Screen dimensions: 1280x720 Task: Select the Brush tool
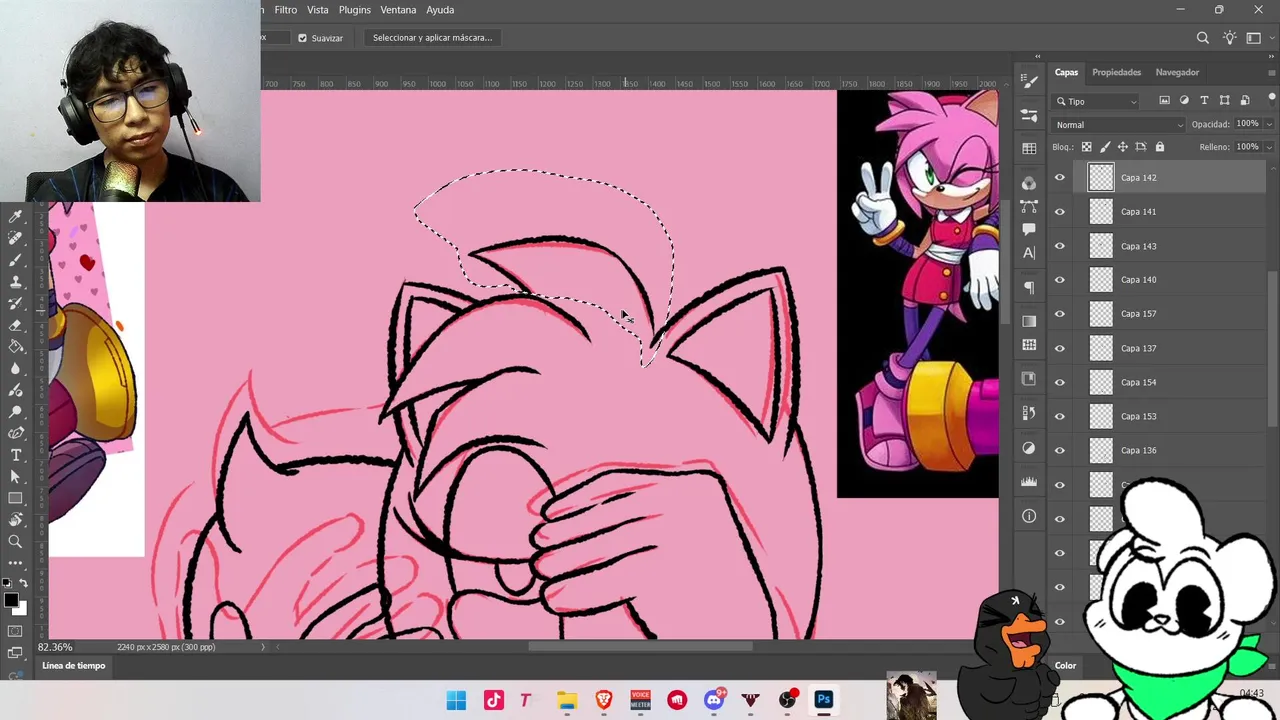15,260
